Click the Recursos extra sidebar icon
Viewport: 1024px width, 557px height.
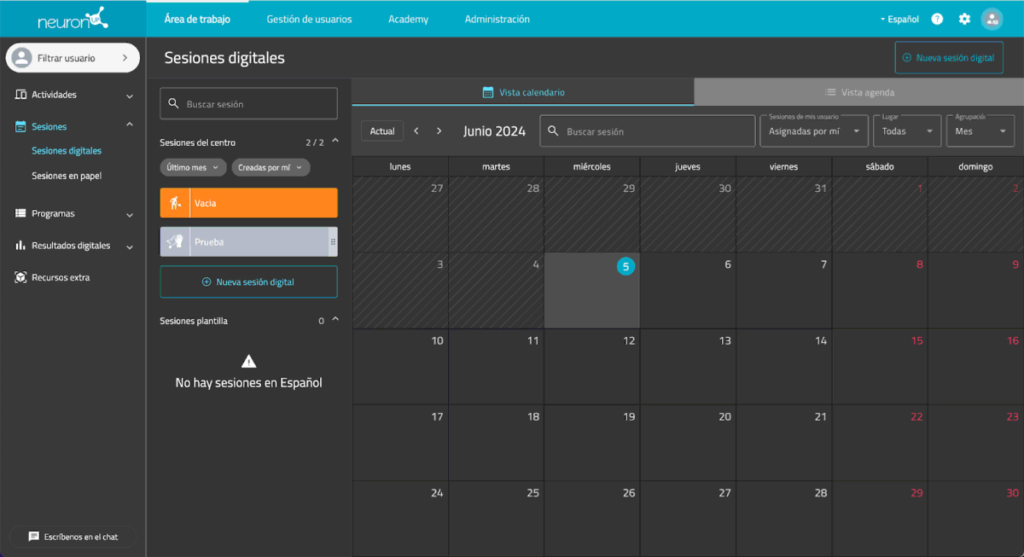point(21,278)
